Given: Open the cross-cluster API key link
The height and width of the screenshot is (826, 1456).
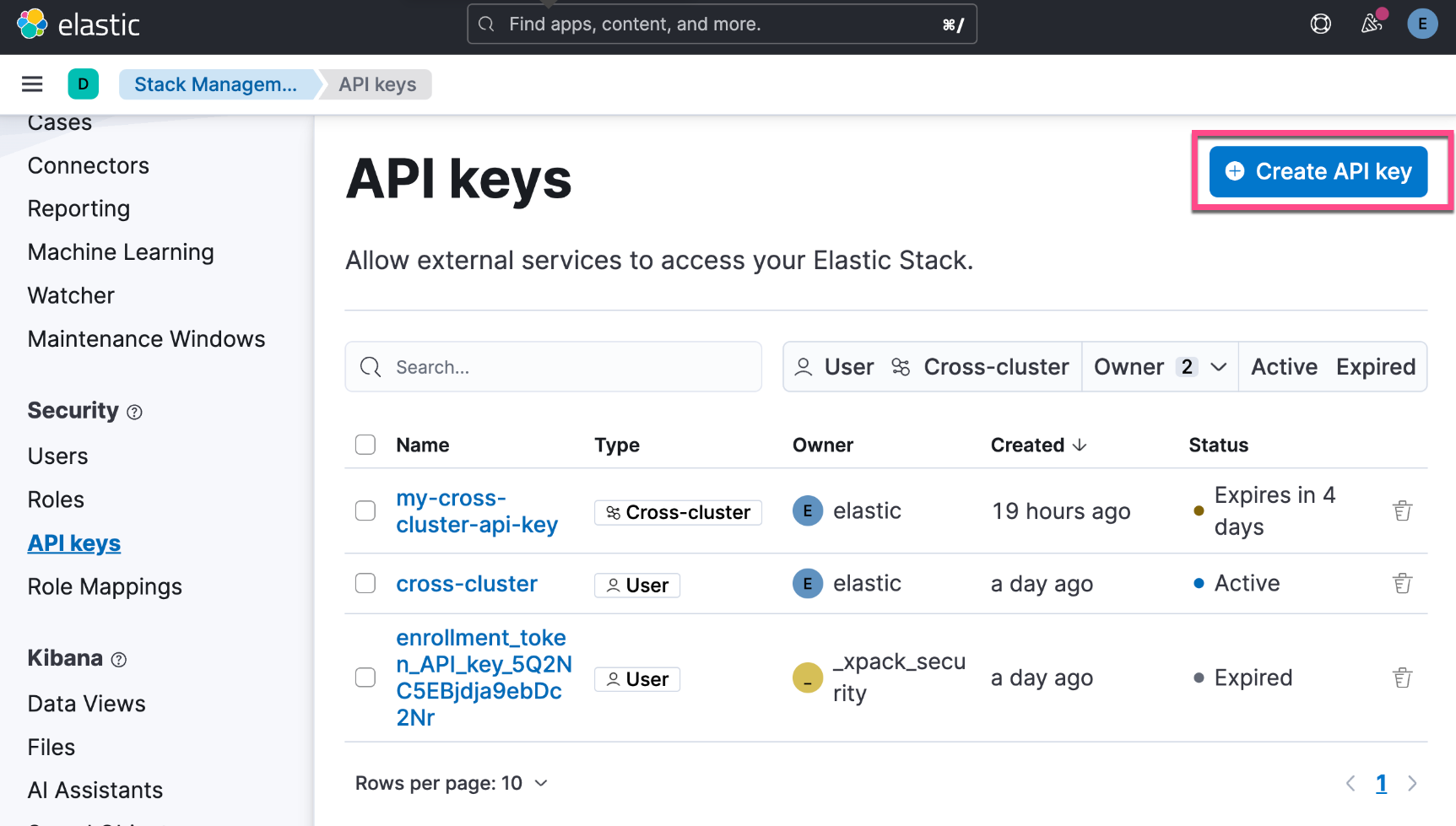Looking at the screenshot, I should click(x=466, y=583).
